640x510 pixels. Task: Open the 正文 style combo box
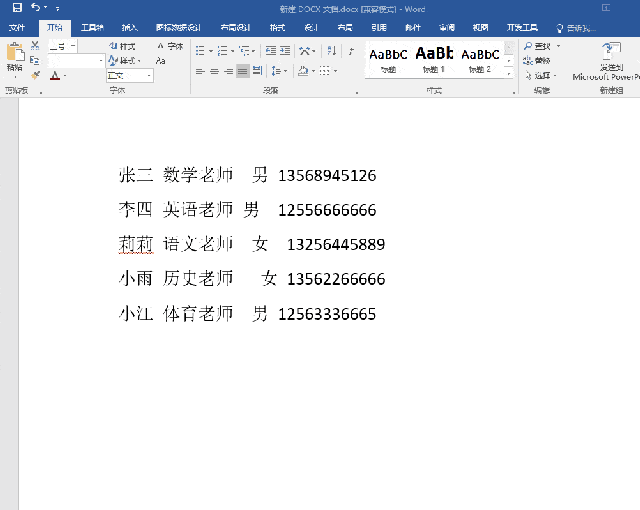(x=130, y=75)
